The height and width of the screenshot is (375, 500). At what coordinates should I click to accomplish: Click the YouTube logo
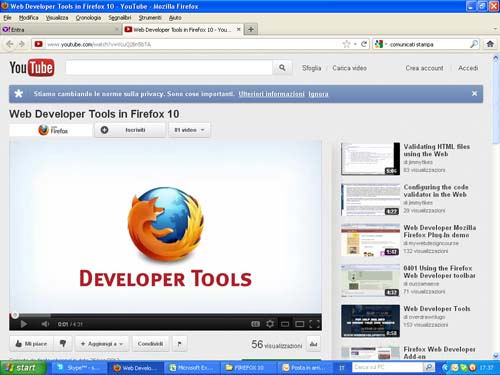pos(32,68)
